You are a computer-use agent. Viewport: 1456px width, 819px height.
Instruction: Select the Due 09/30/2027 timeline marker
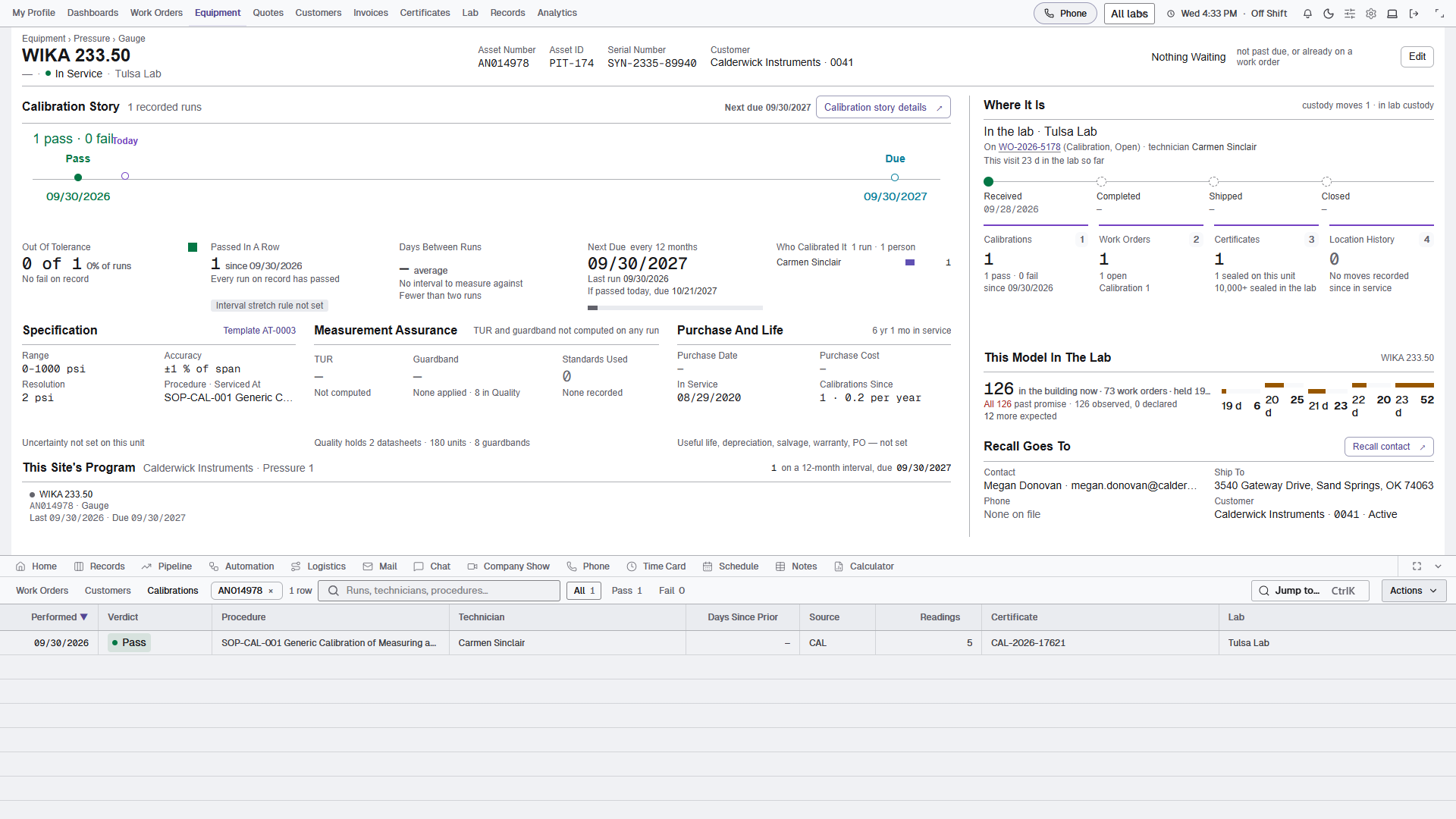[x=895, y=177]
